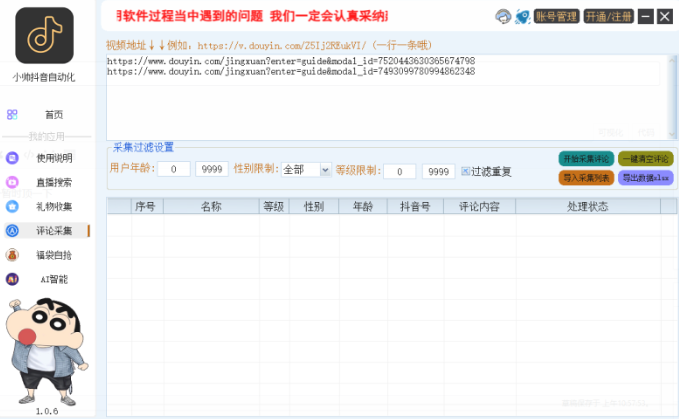Viewport: 679px width, 419px height.
Task: Open 使用说明 purple sidebar icon
Action: (12, 158)
